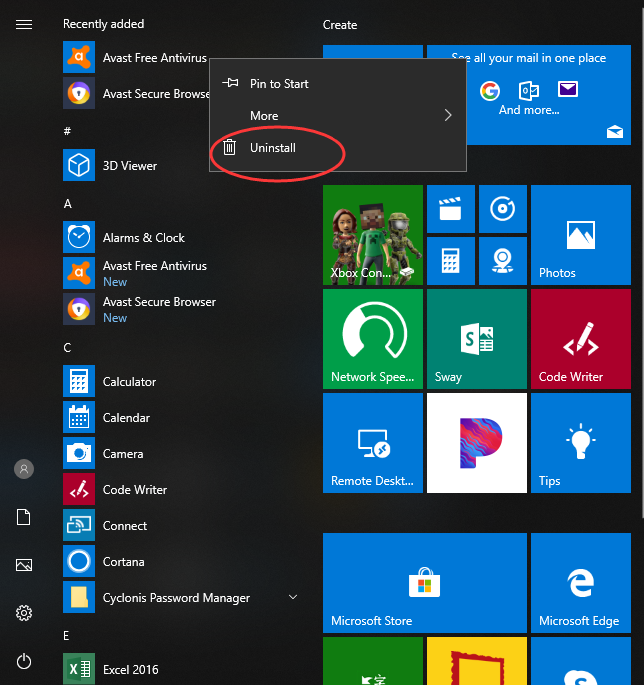The height and width of the screenshot is (685, 644).
Task: Open Groove Music disc tile
Action: [503, 209]
